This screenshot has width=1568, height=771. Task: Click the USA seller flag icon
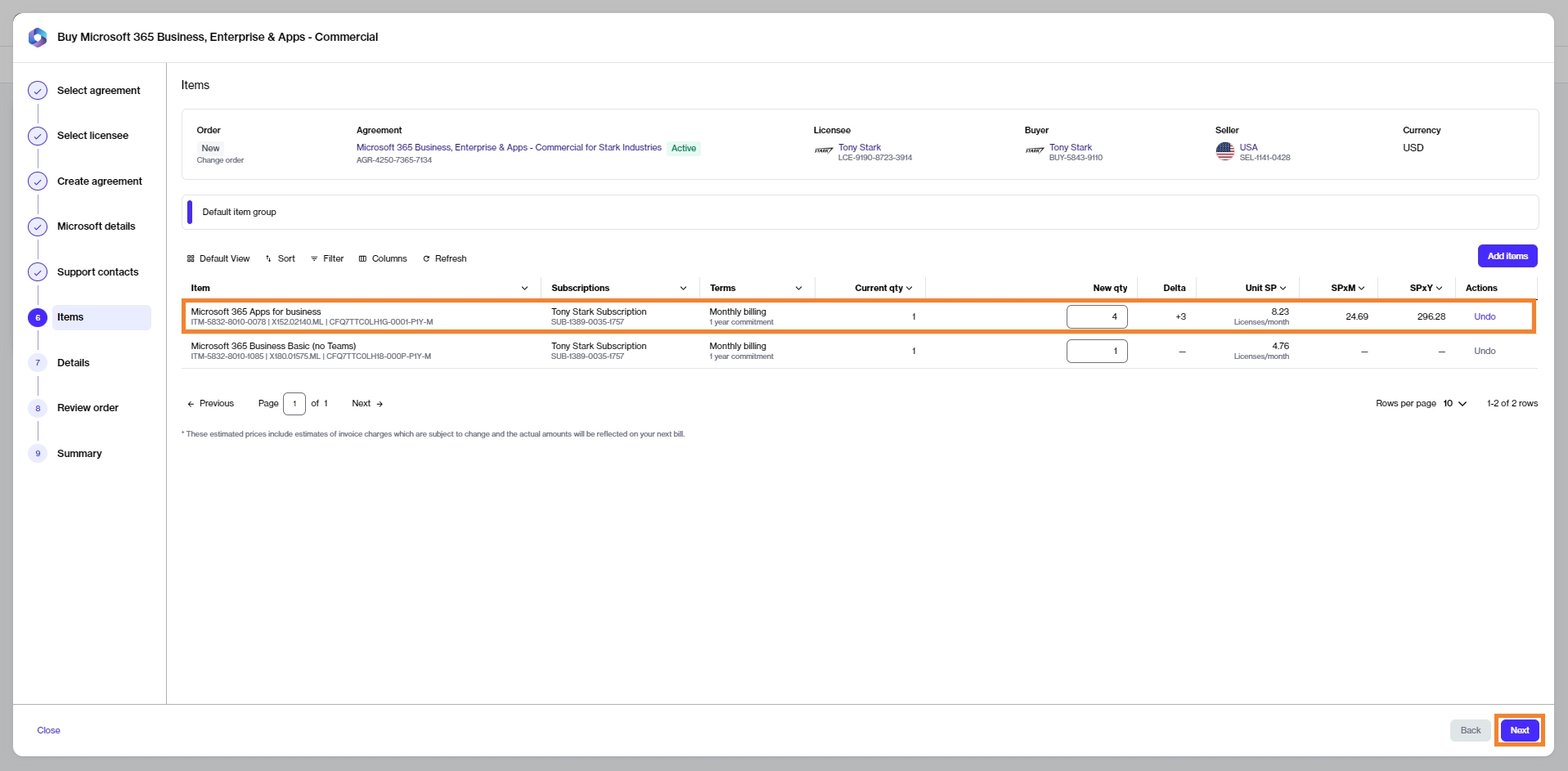[1224, 151]
